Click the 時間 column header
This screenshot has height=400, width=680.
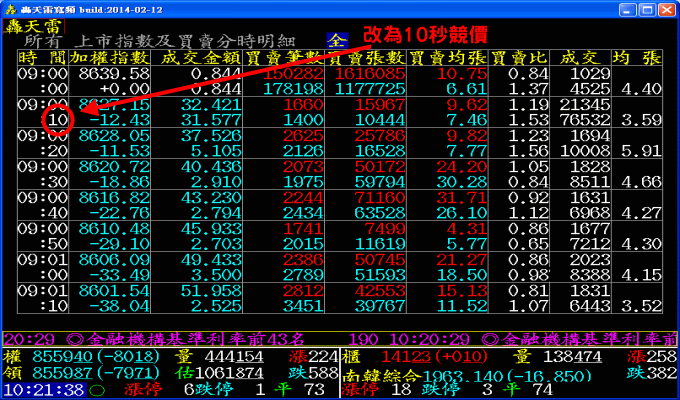click(x=43, y=57)
